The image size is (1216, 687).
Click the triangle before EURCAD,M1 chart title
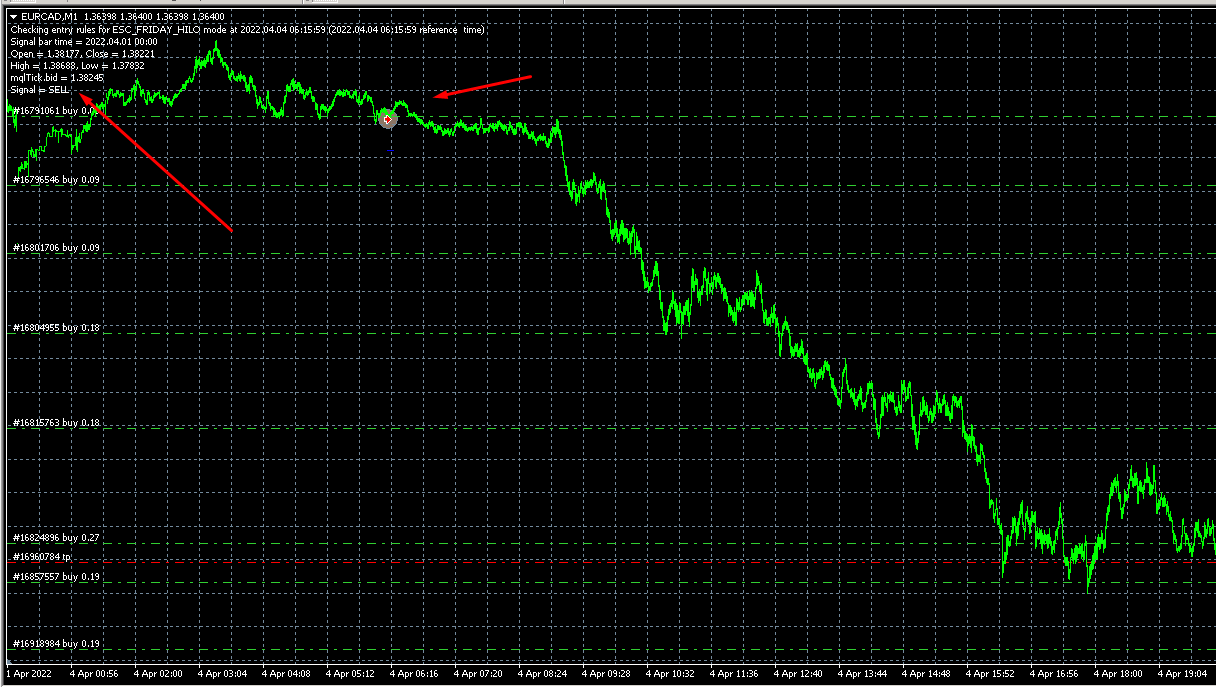[x=13, y=17]
